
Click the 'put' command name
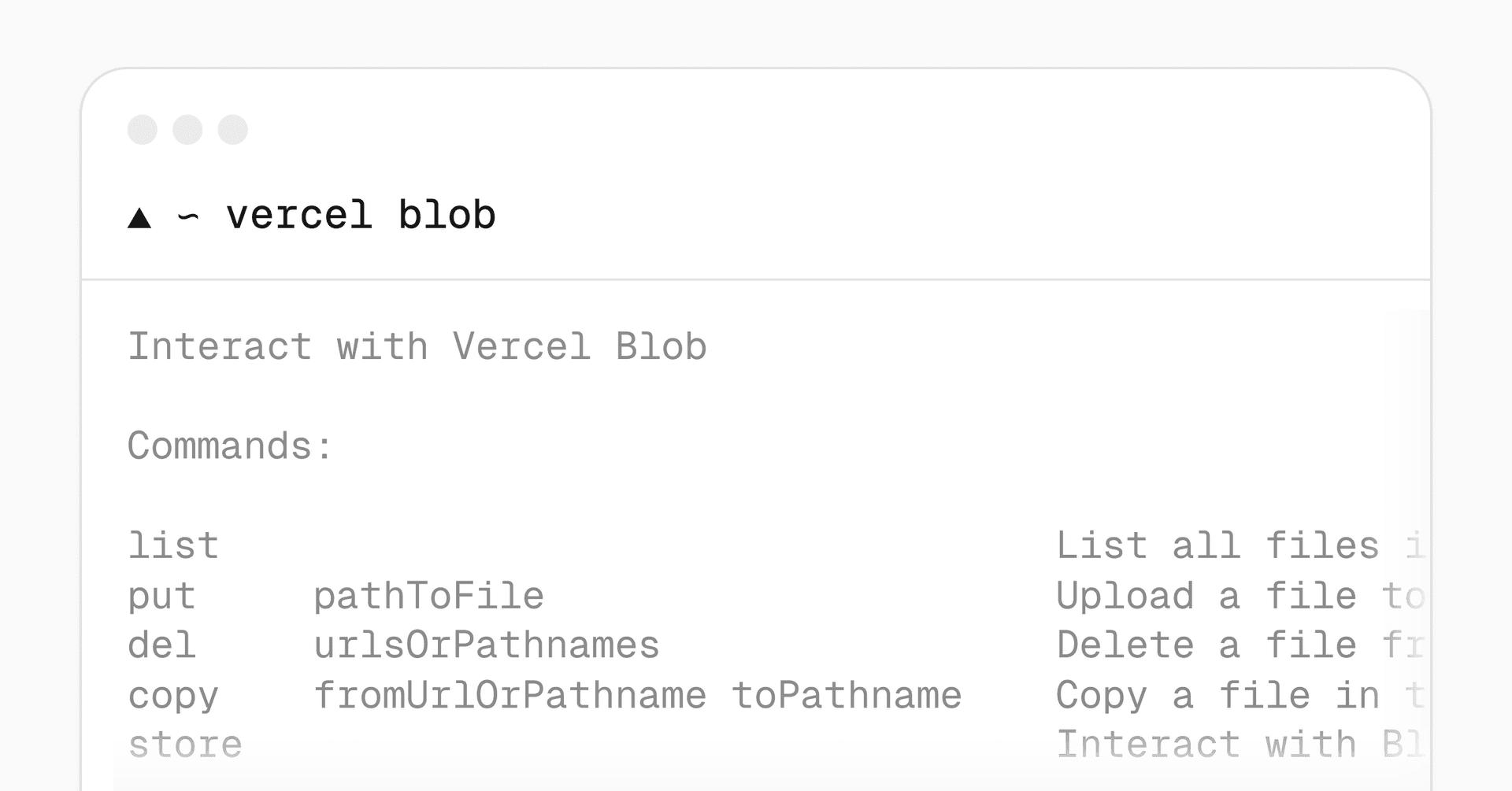tap(161, 597)
